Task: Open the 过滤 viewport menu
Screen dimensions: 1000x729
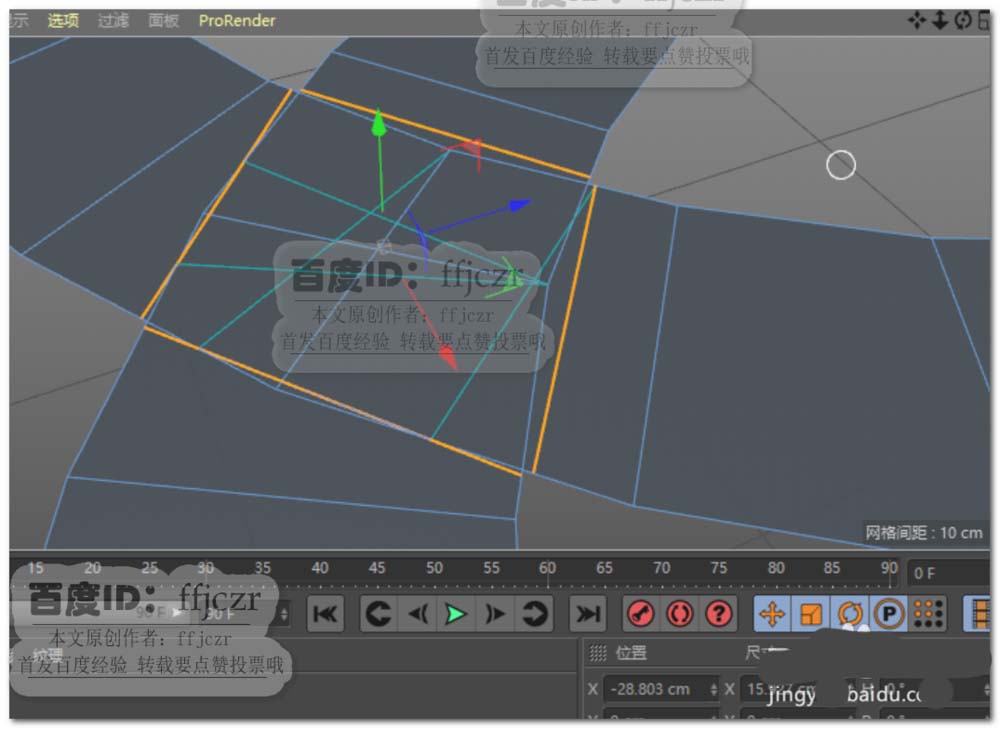Action: pos(113,21)
